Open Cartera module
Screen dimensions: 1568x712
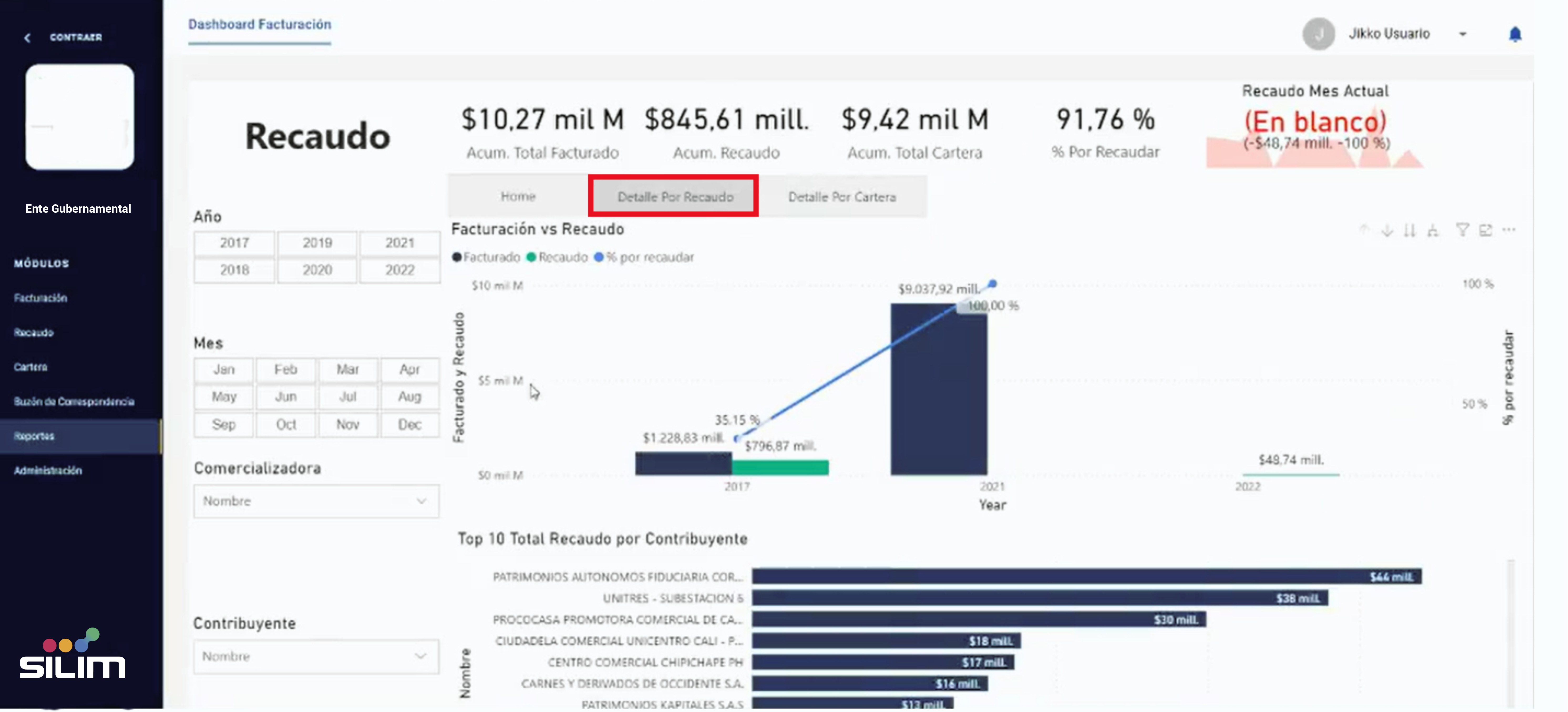(x=30, y=367)
